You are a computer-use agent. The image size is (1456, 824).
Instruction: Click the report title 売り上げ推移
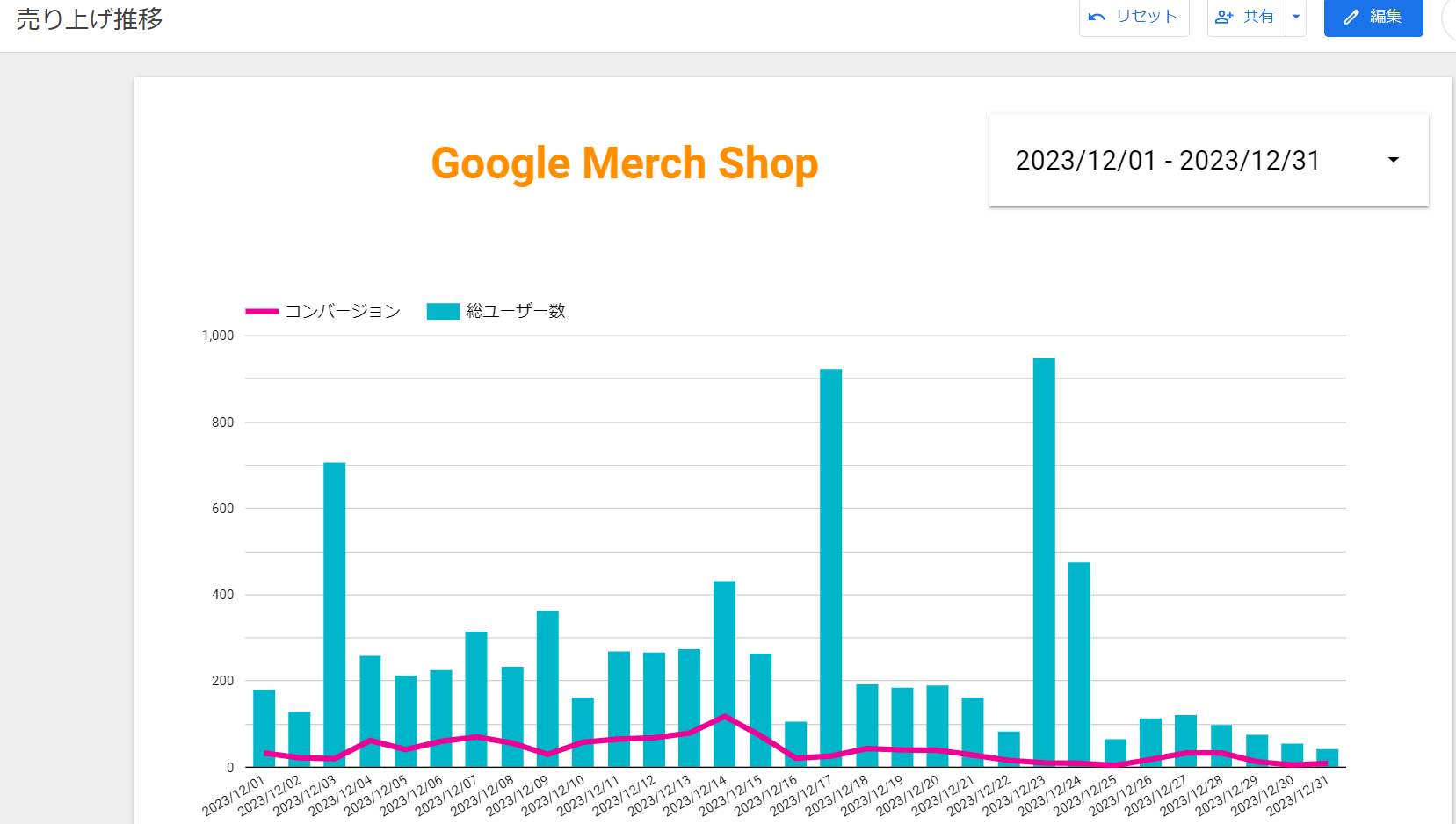[x=90, y=19]
